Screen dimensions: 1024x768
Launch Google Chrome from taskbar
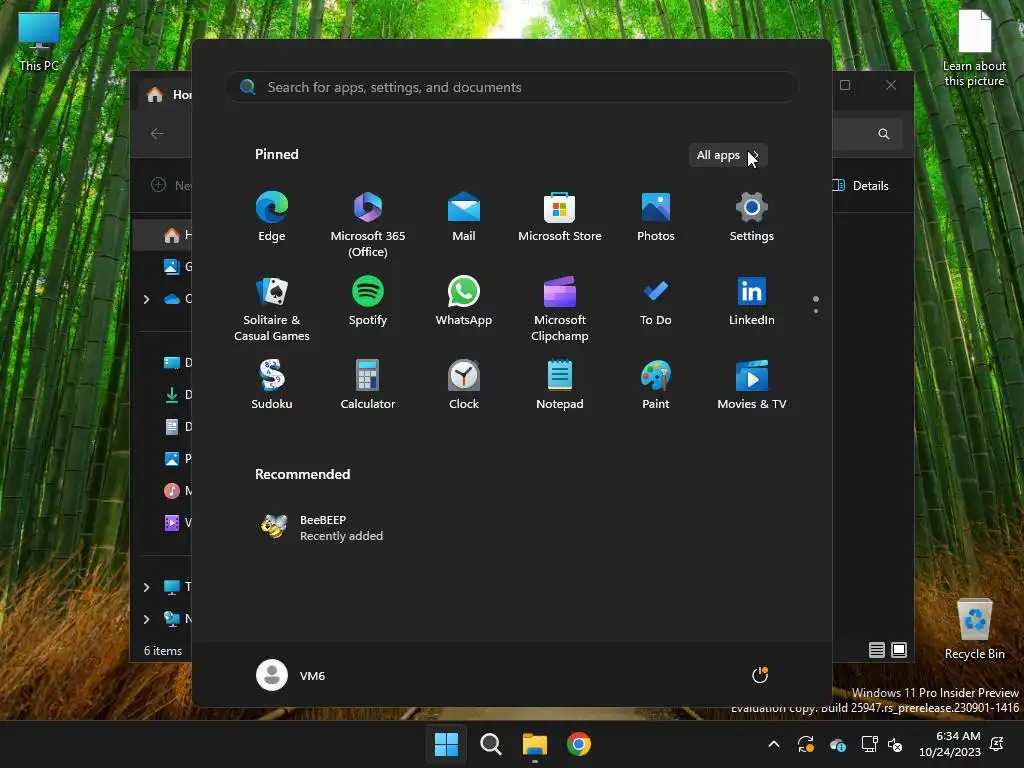(579, 744)
